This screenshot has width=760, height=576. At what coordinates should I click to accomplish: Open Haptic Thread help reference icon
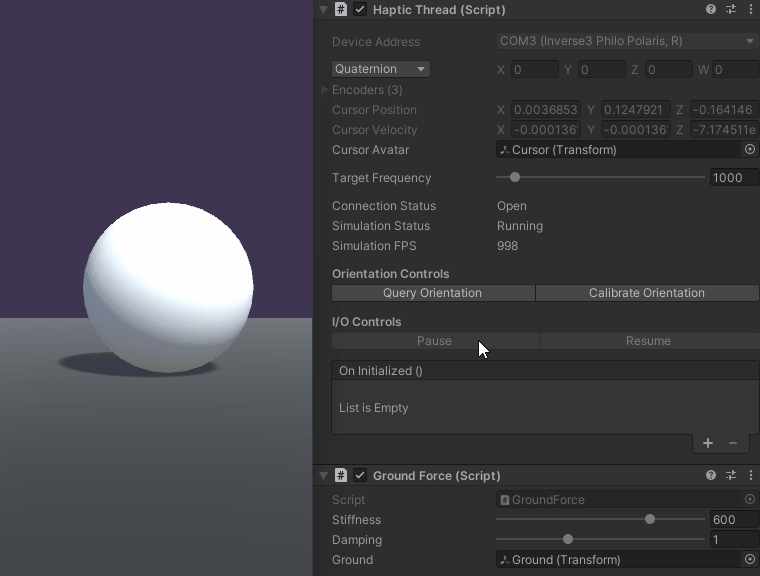coord(711,9)
